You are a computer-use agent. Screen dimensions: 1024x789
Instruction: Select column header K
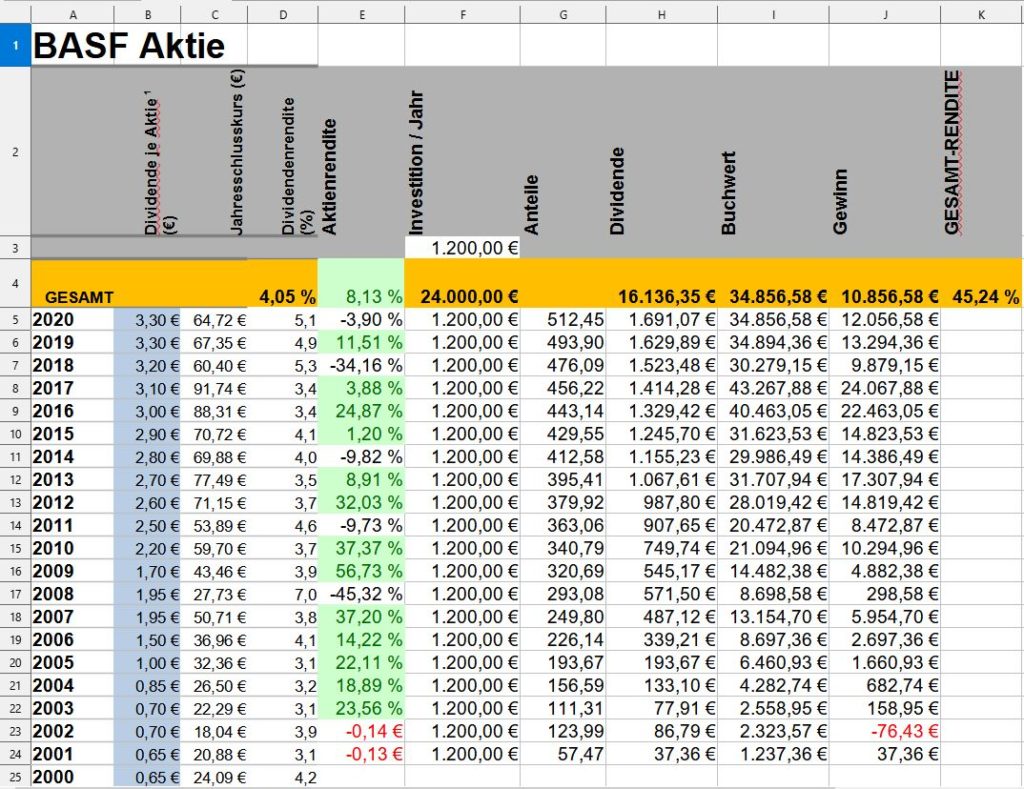pos(981,14)
